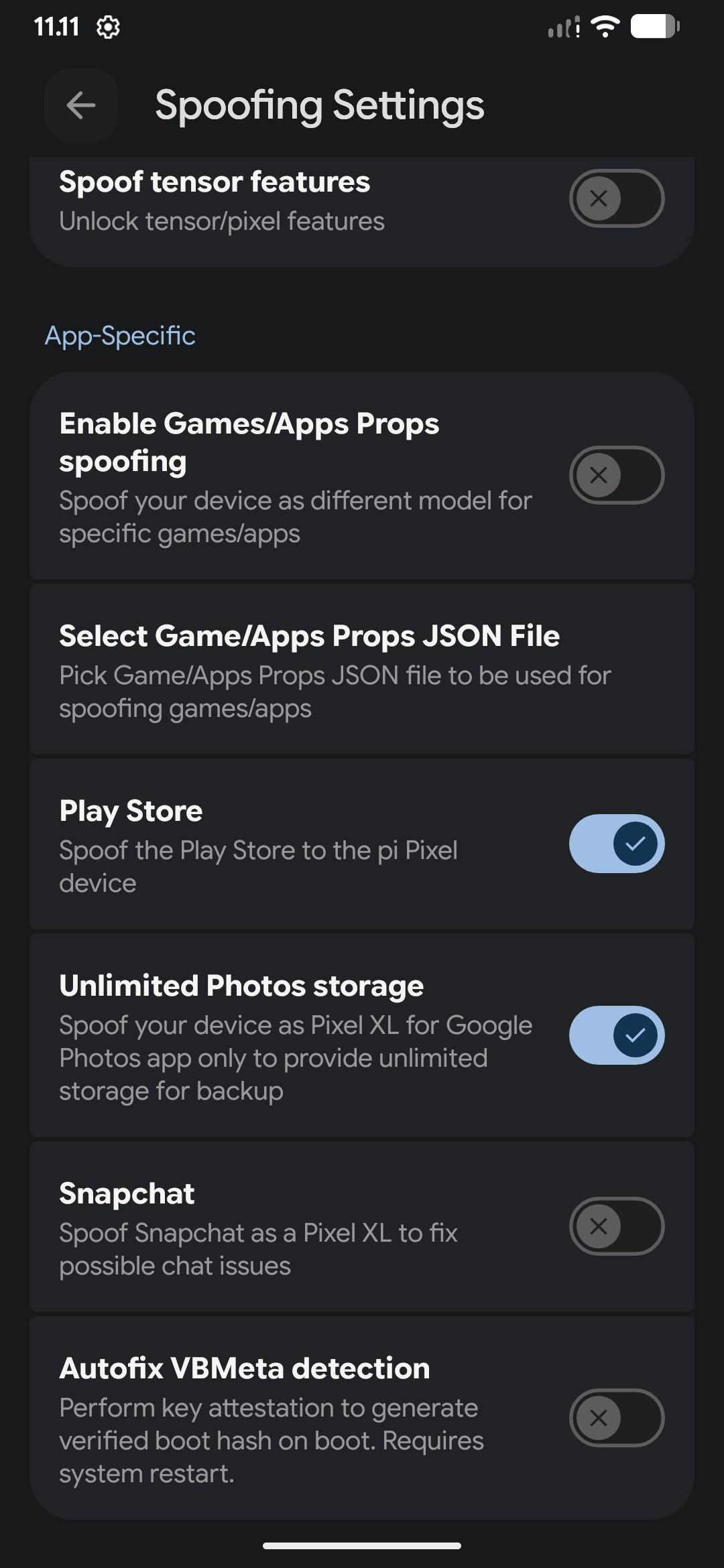
Task: Tap the settings gear in status bar
Action: (108, 27)
